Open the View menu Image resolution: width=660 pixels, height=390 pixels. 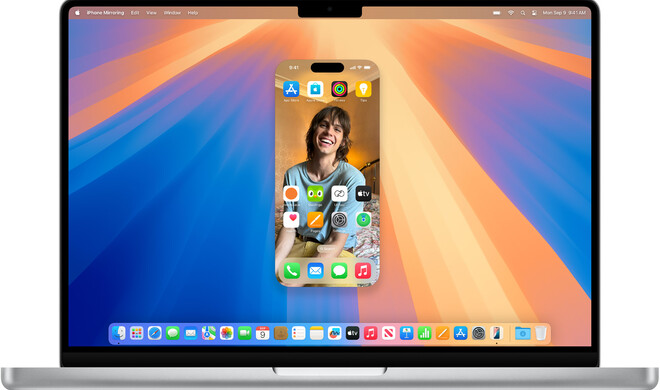tap(152, 13)
